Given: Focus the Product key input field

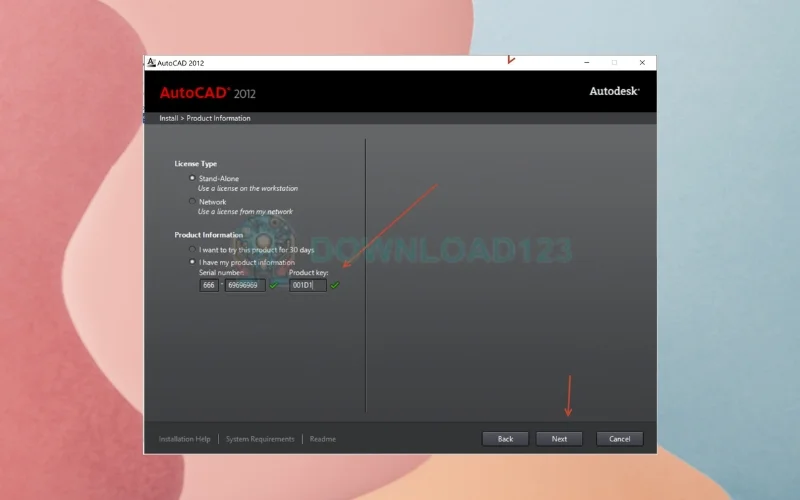Looking at the screenshot, I should click(308, 285).
